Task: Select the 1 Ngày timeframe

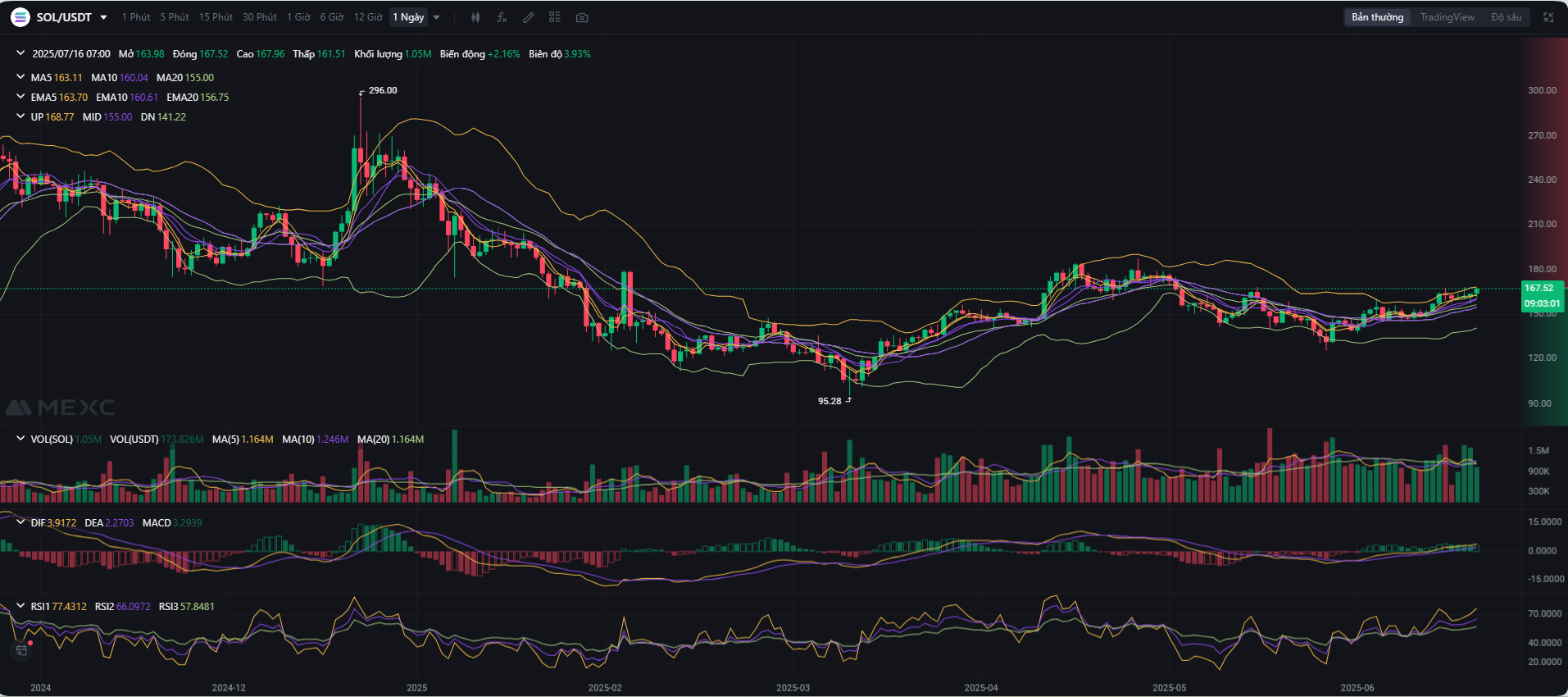Action: (408, 17)
